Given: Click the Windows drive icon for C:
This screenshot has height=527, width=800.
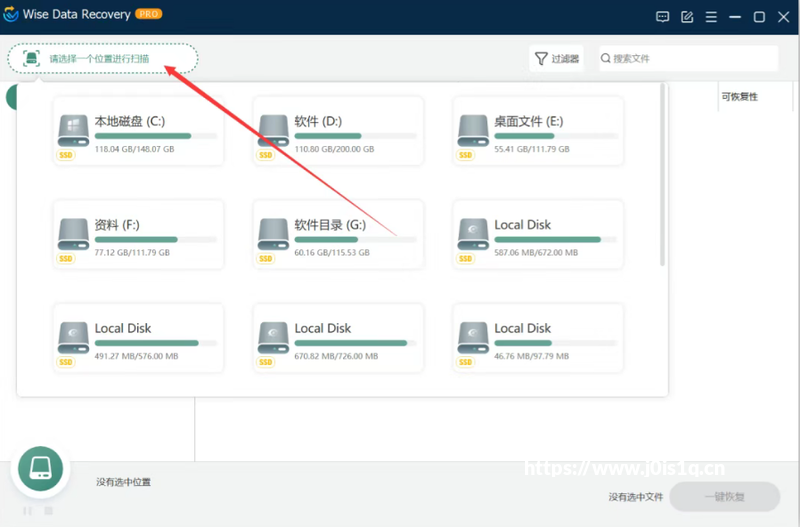Looking at the screenshot, I should coord(73,131).
